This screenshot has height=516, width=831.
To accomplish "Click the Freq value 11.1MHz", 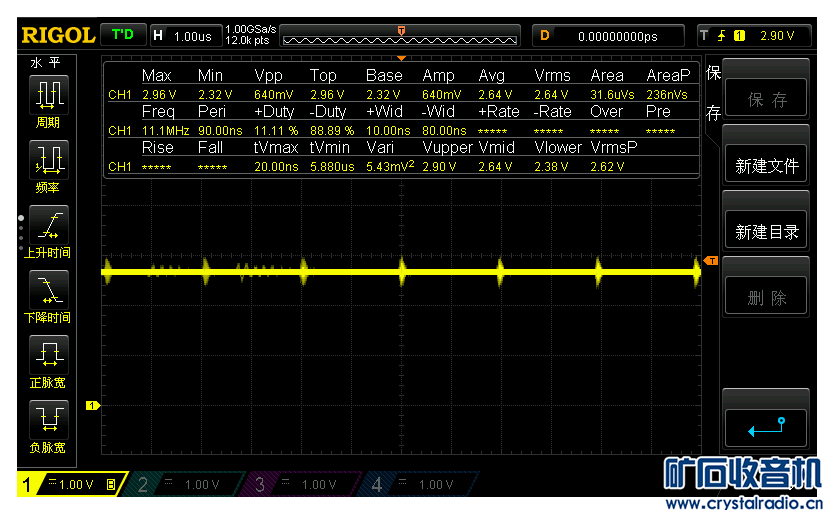I will pos(165,130).
